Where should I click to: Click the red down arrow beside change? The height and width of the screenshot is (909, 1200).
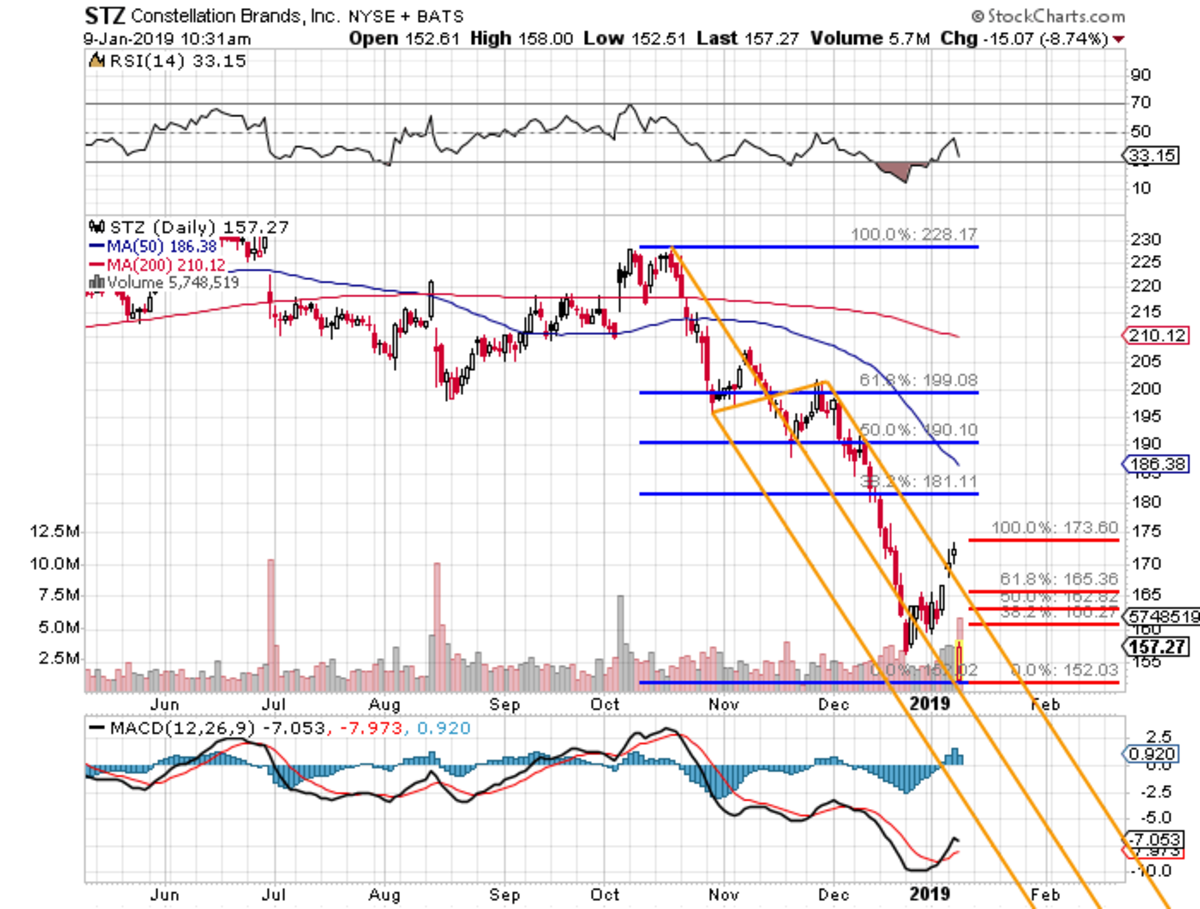[x=1117, y=38]
